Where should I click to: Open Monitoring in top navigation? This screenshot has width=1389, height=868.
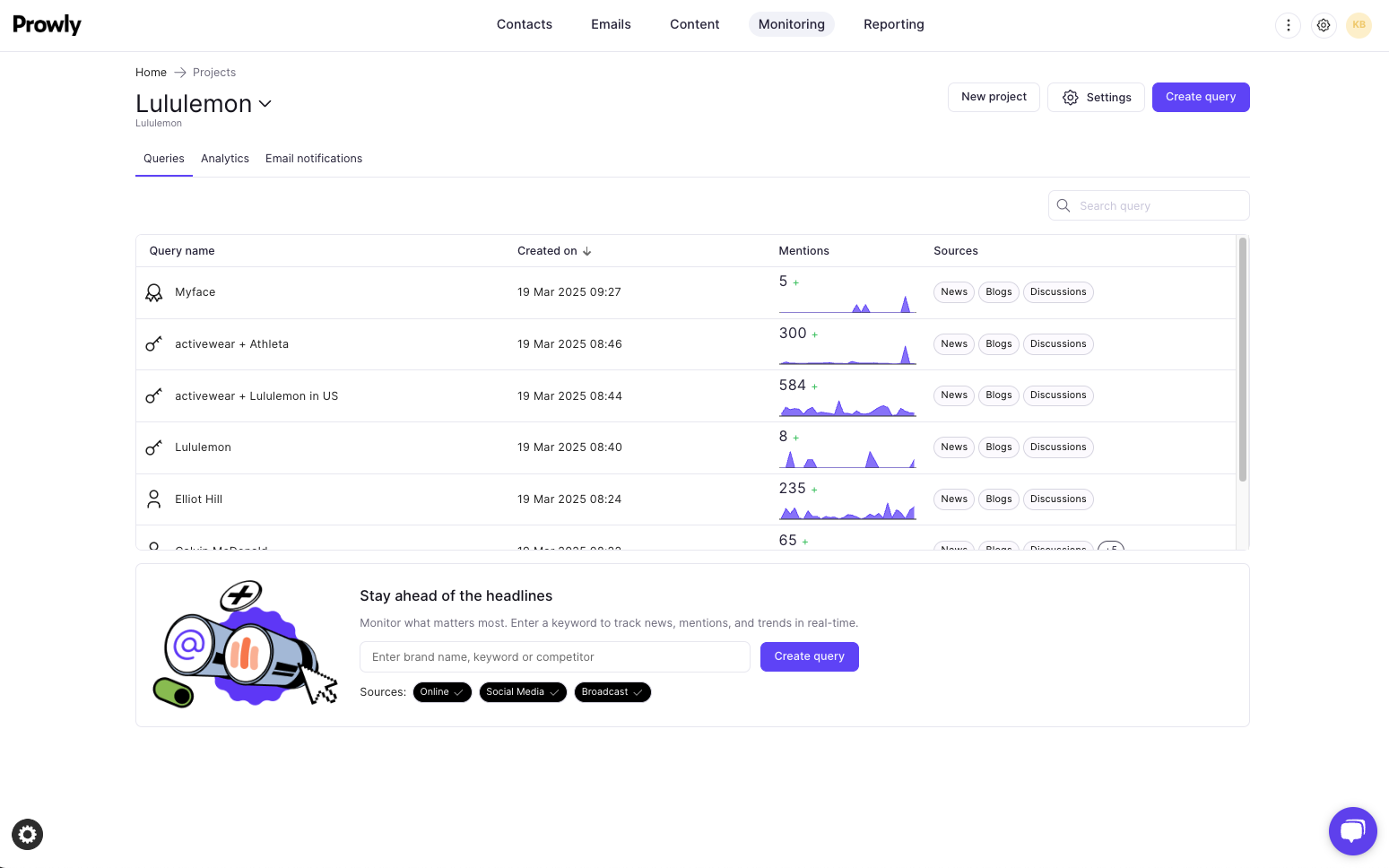pyautogui.click(x=792, y=24)
